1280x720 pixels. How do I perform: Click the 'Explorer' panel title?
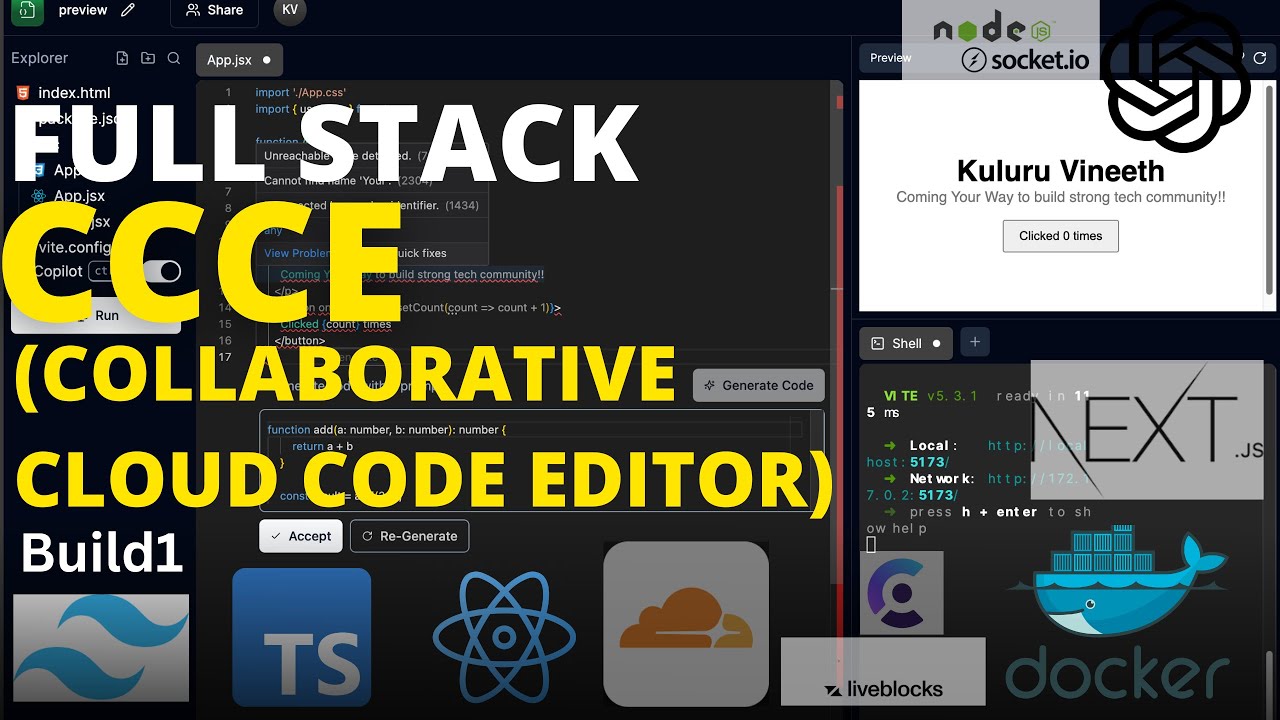point(40,58)
